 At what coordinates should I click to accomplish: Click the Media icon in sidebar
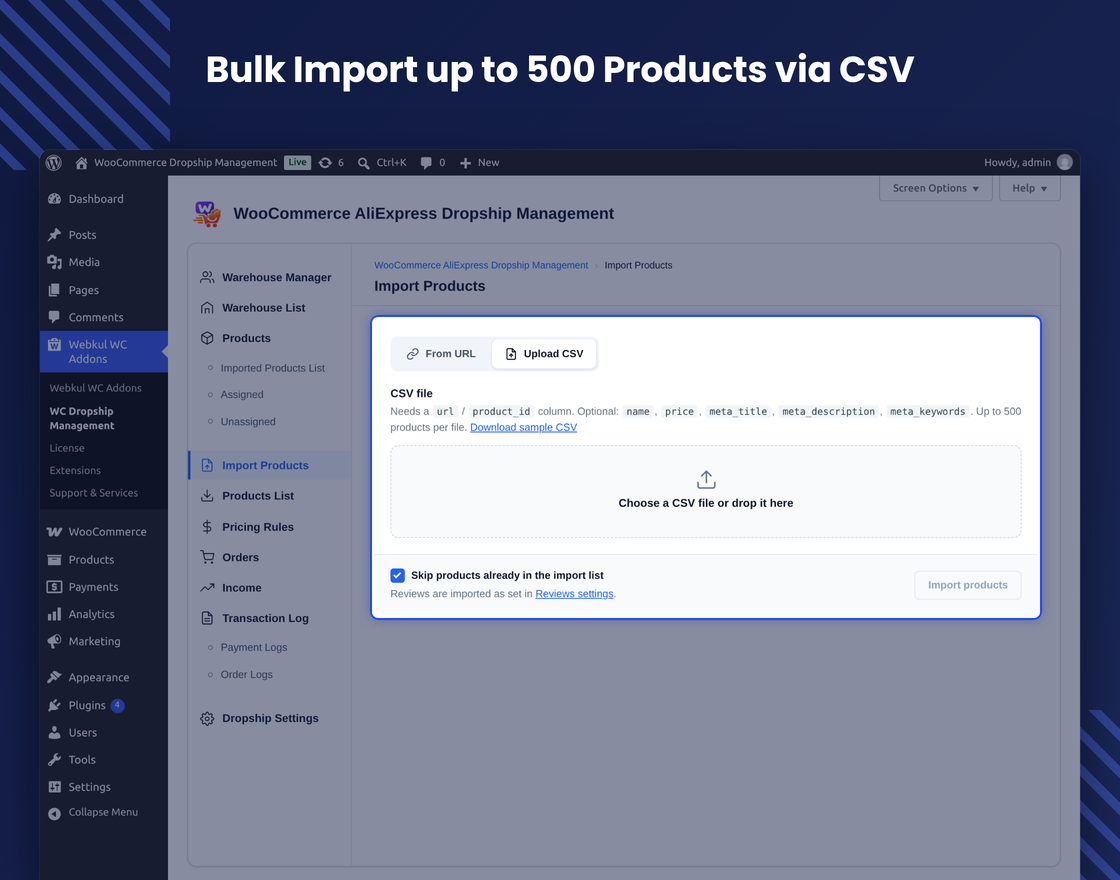coord(54,262)
